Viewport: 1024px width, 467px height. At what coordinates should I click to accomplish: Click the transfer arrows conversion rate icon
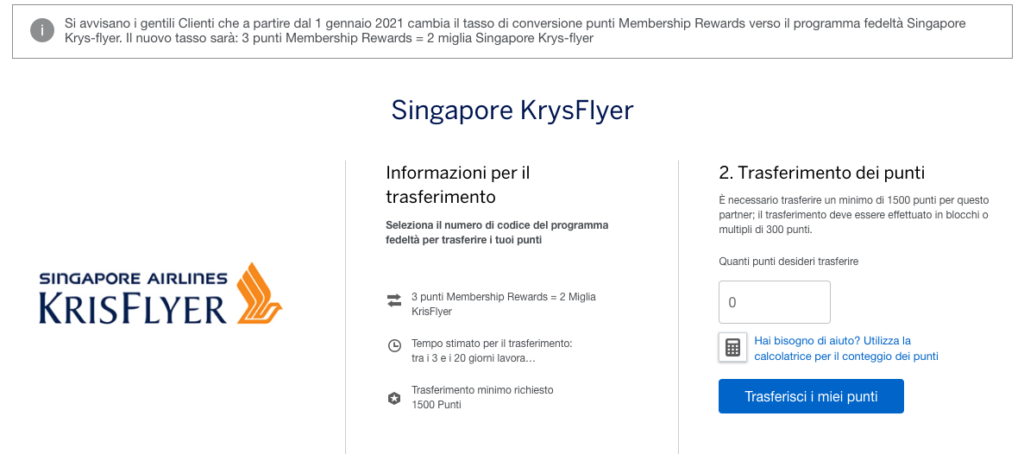[x=394, y=300]
